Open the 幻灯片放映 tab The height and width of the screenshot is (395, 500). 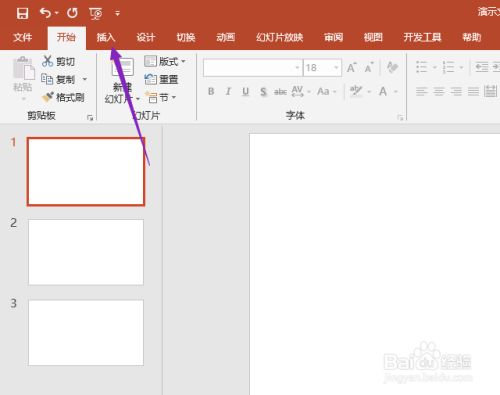[279, 37]
